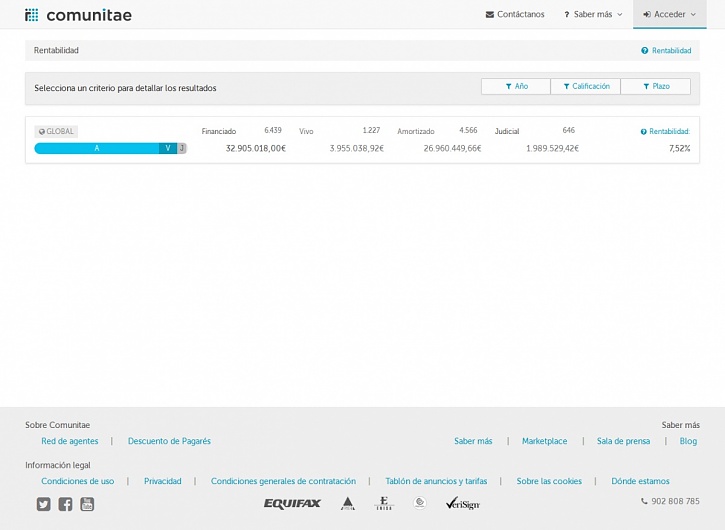
Task: Click the Rentabilidad help icon in the header bar
Action: click(644, 50)
